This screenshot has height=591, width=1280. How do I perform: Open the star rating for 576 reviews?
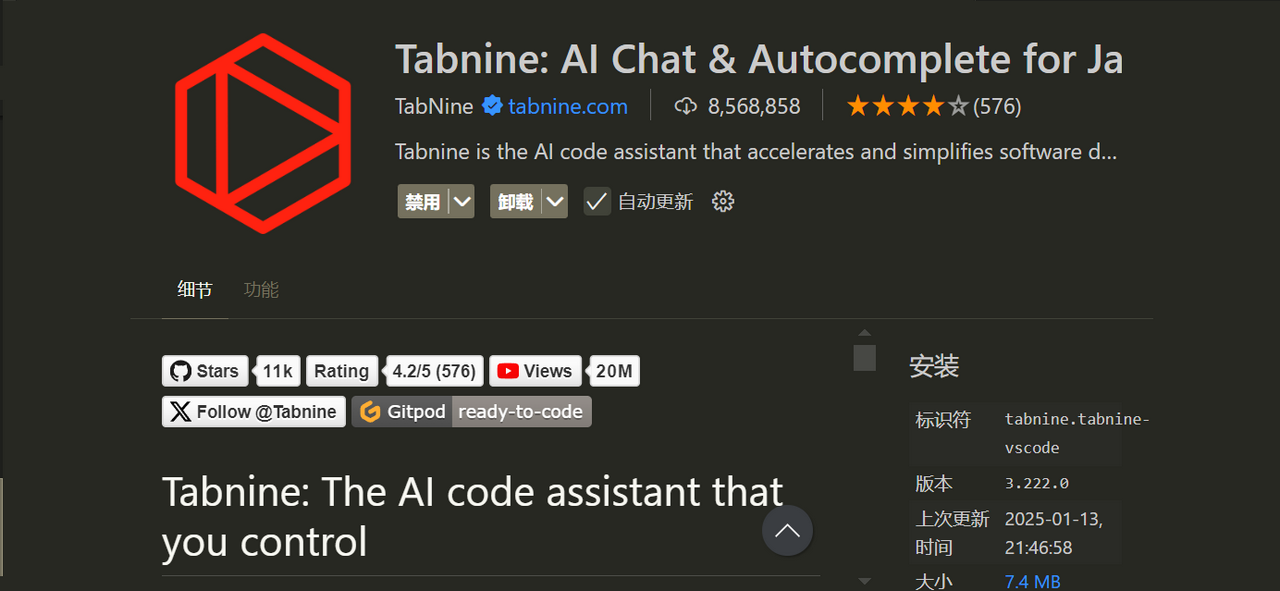pos(933,106)
